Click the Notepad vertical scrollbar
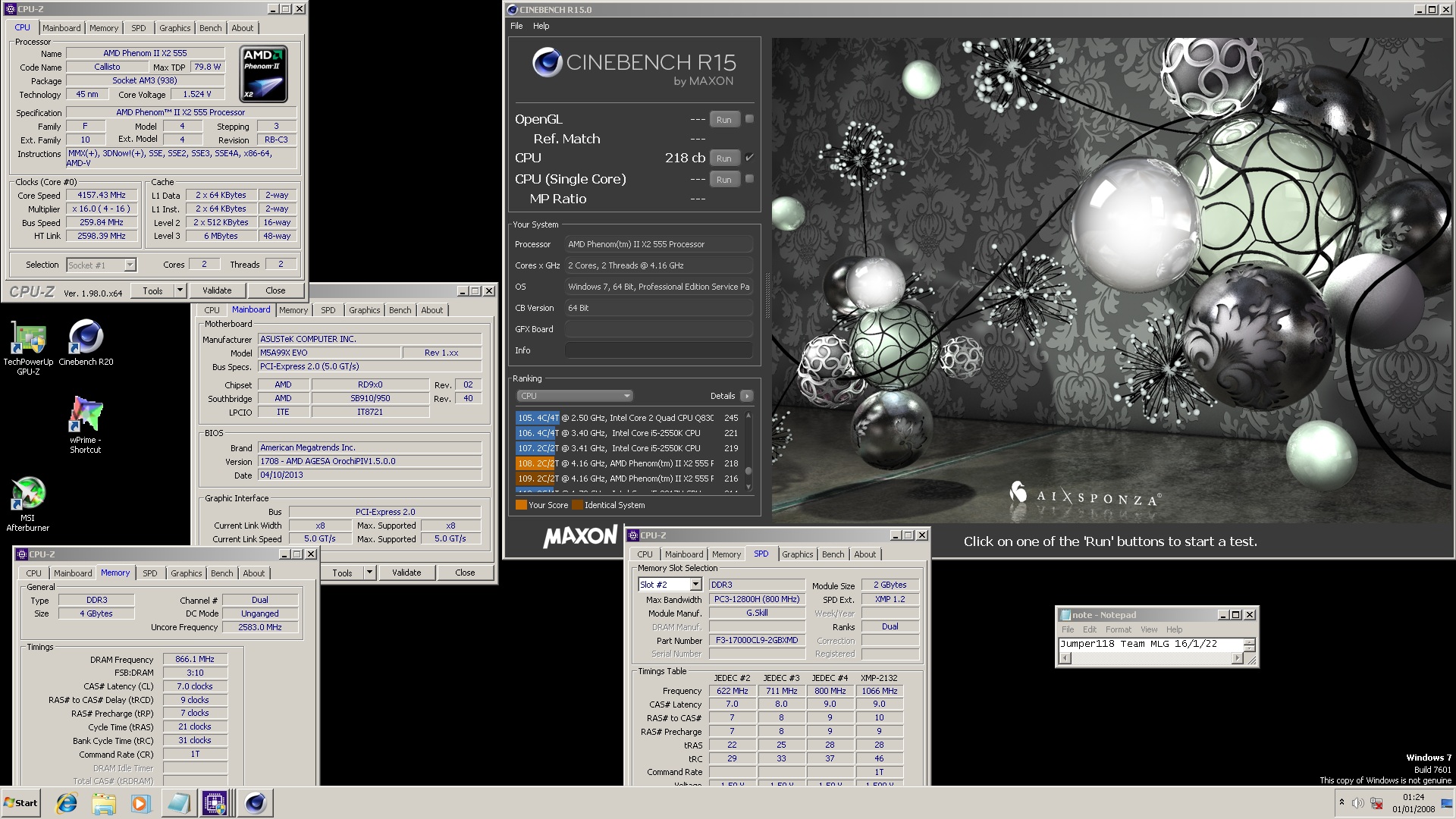This screenshot has height=819, width=1456. (x=1249, y=645)
